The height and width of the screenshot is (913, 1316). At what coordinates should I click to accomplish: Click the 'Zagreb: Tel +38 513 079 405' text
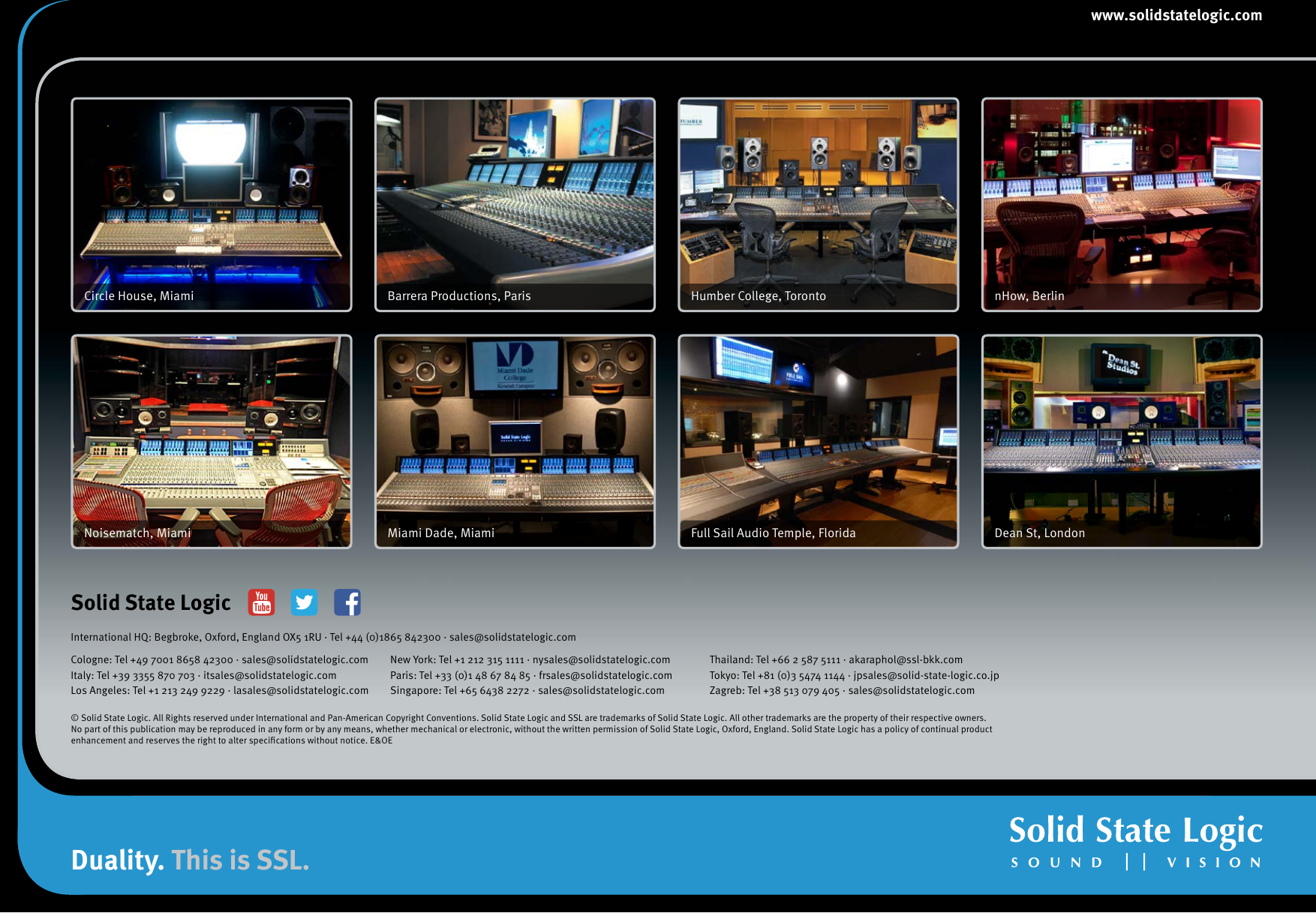(x=774, y=690)
